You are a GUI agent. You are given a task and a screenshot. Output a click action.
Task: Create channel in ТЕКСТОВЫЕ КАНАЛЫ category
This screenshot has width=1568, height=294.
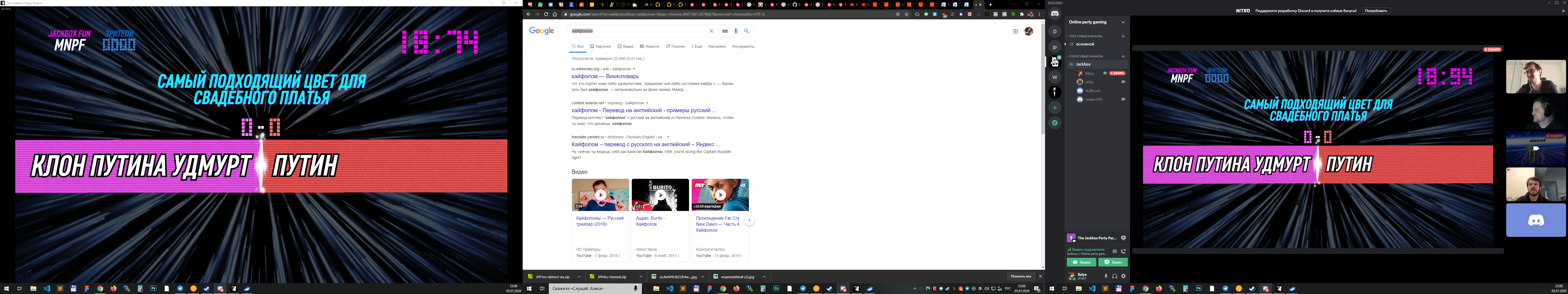(x=1123, y=36)
